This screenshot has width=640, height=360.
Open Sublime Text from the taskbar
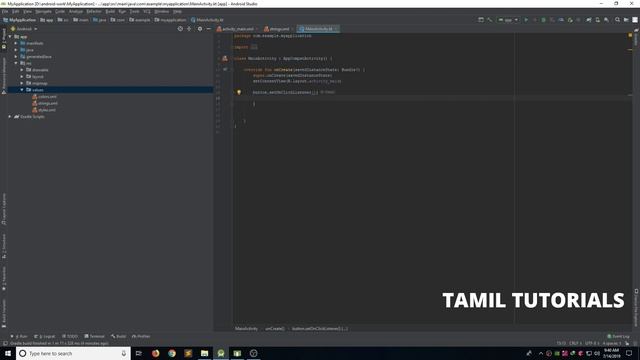pyautogui.click(x=188, y=353)
